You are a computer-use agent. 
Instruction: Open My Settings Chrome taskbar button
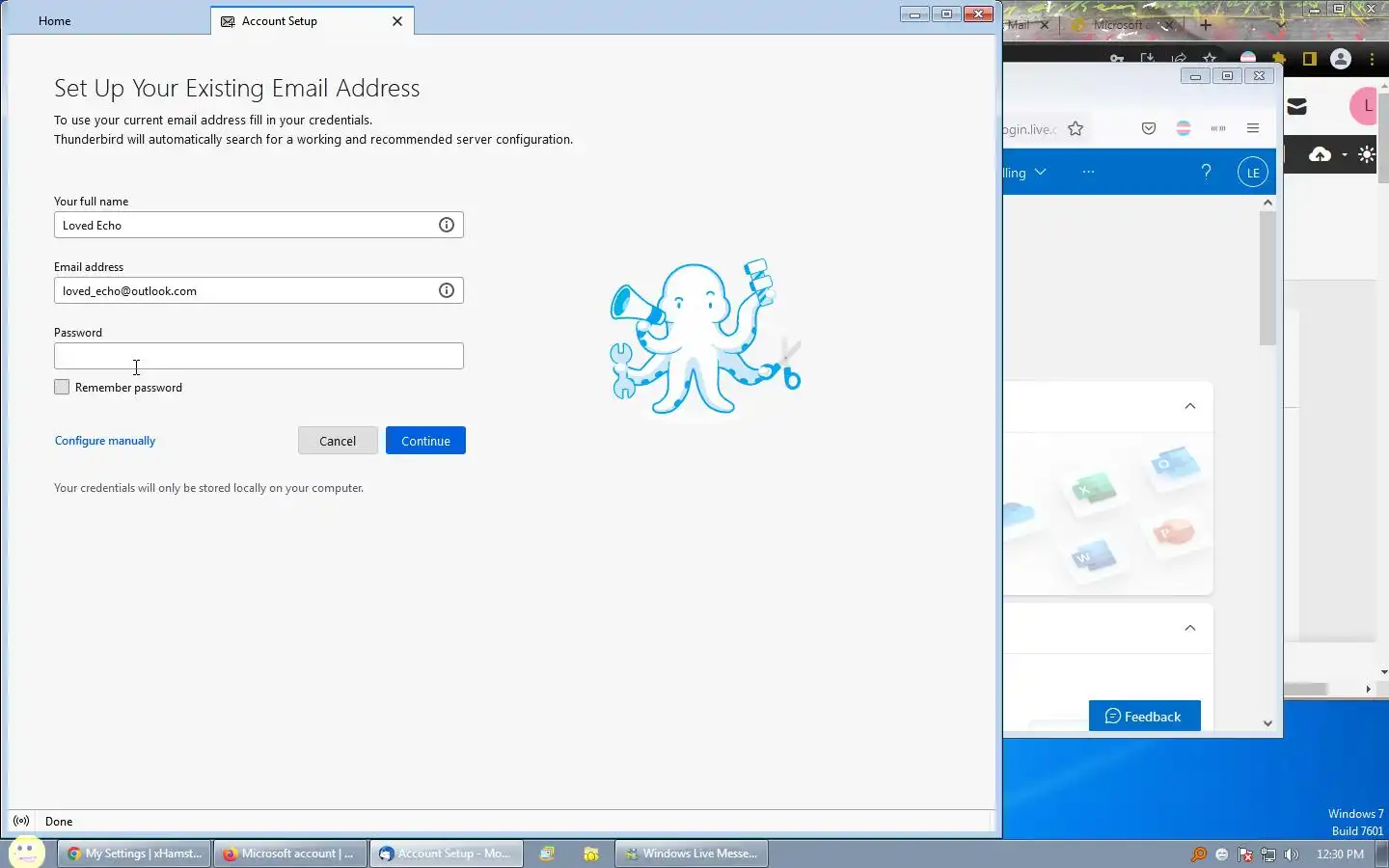(134, 854)
